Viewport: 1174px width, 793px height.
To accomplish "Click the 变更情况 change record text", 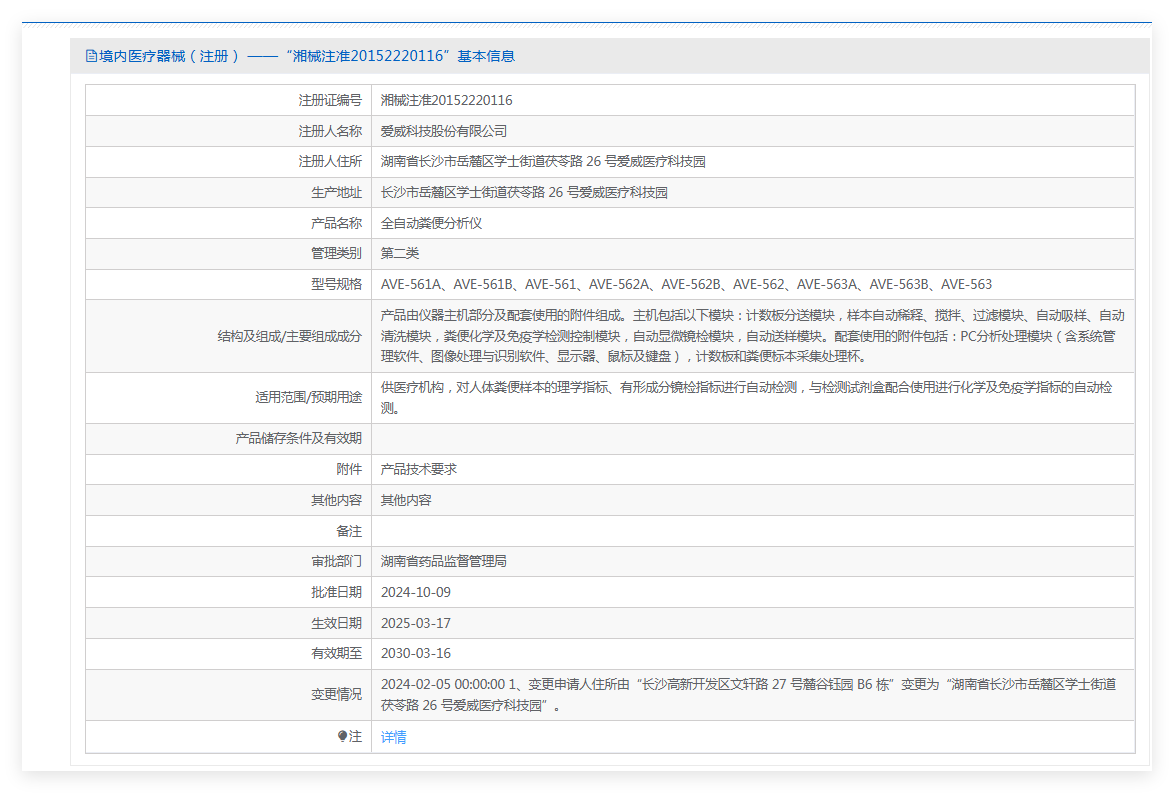I will click(748, 694).
